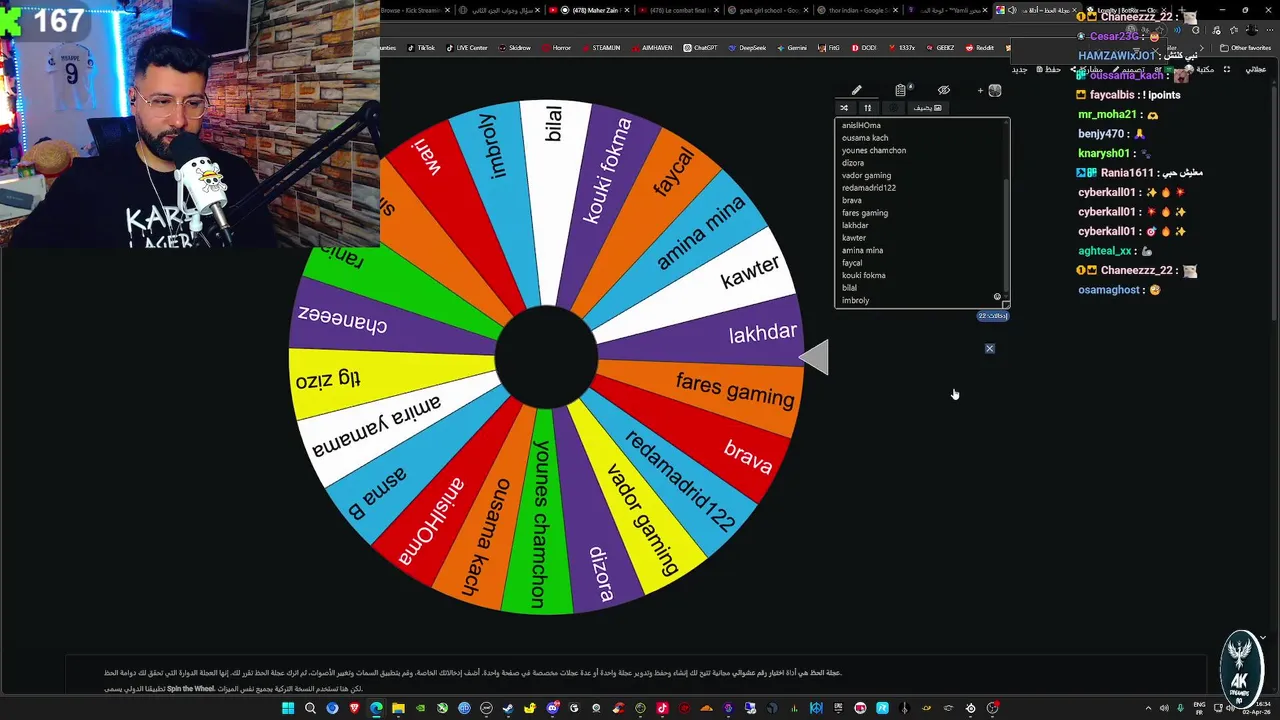Screen dimensions: 1280x720
Task: Open File Explorer from taskbar
Action: [x=398, y=708]
